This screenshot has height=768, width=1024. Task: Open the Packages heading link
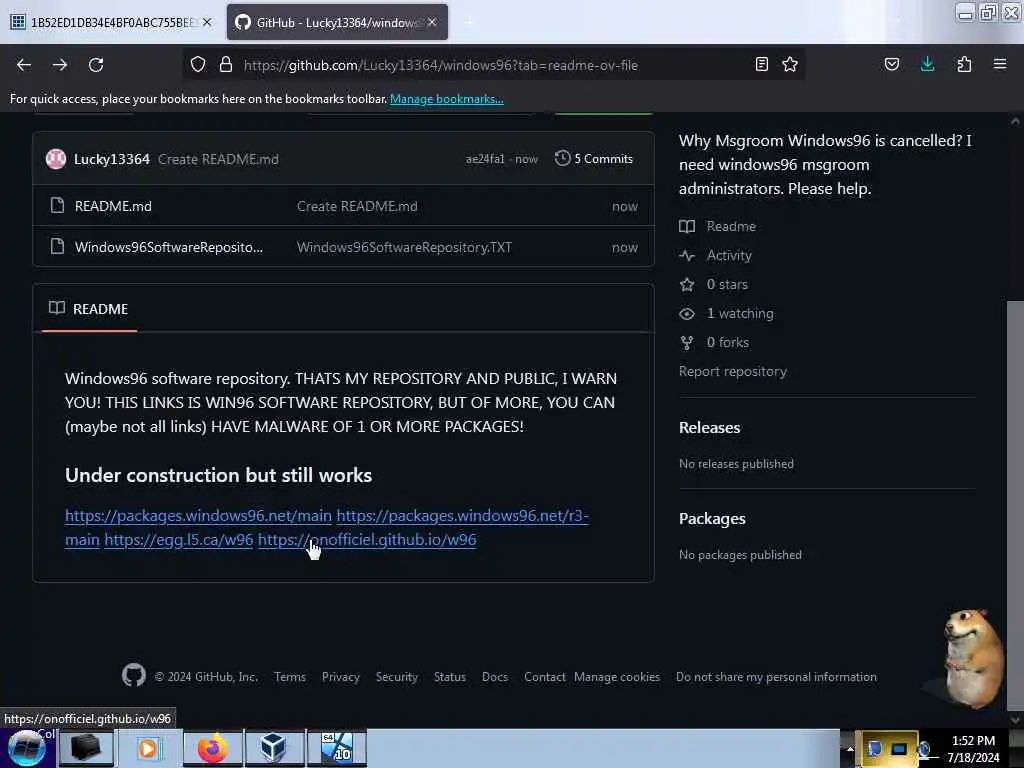712,519
